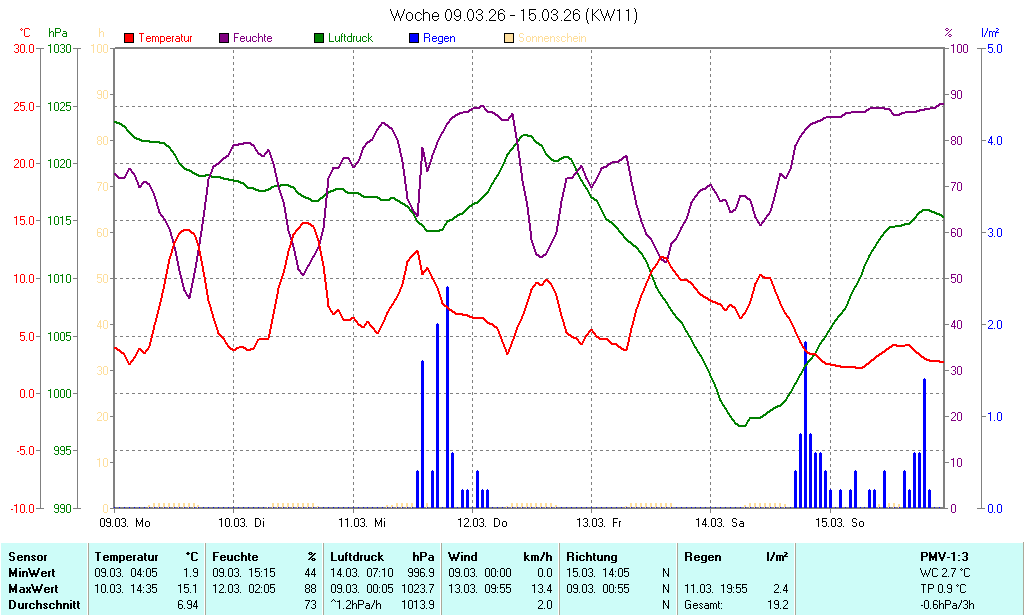Click the MinWert row label
This screenshot has height=615, width=1024.
coord(31,572)
